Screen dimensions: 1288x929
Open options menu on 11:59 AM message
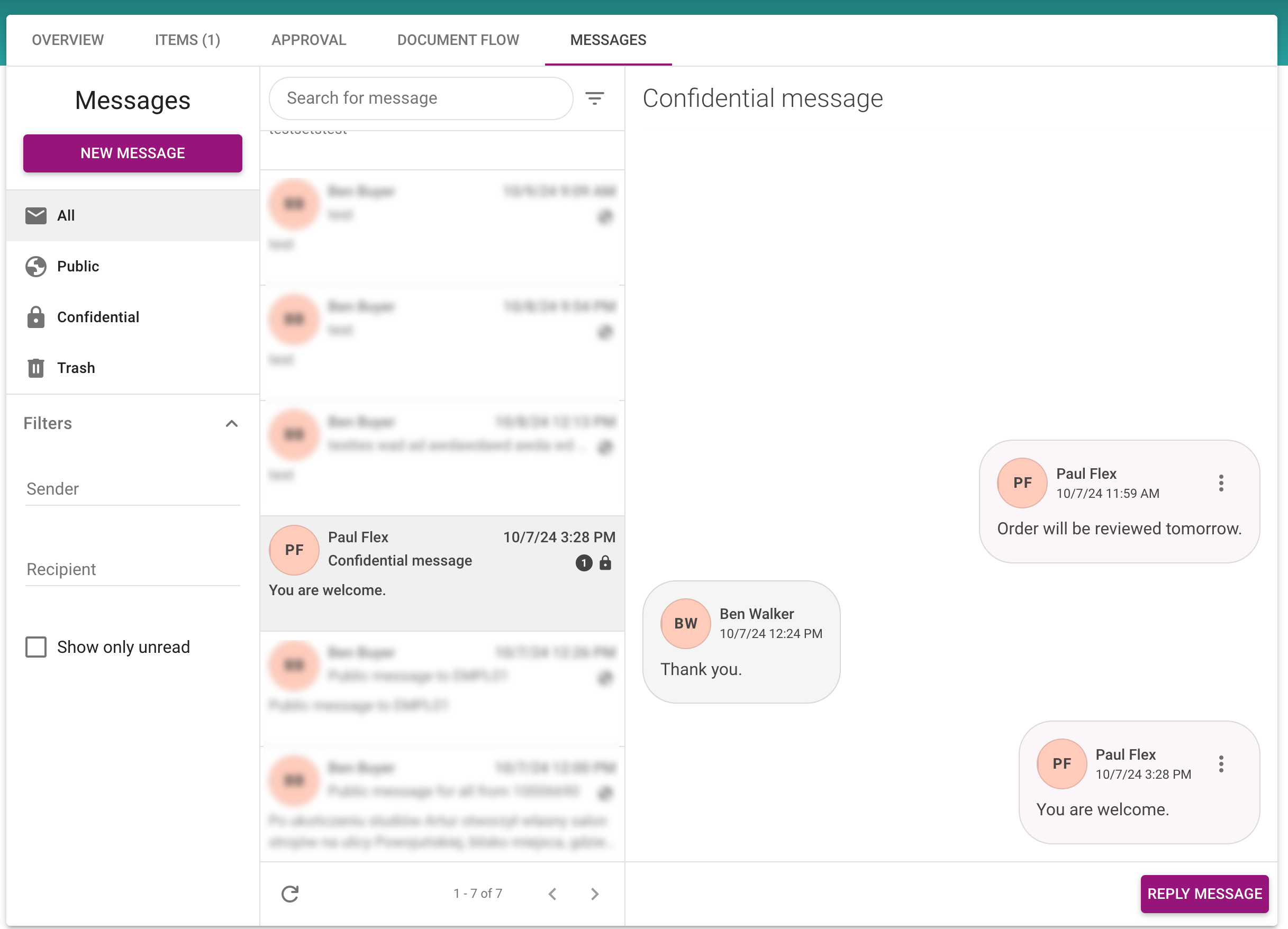pyautogui.click(x=1221, y=482)
